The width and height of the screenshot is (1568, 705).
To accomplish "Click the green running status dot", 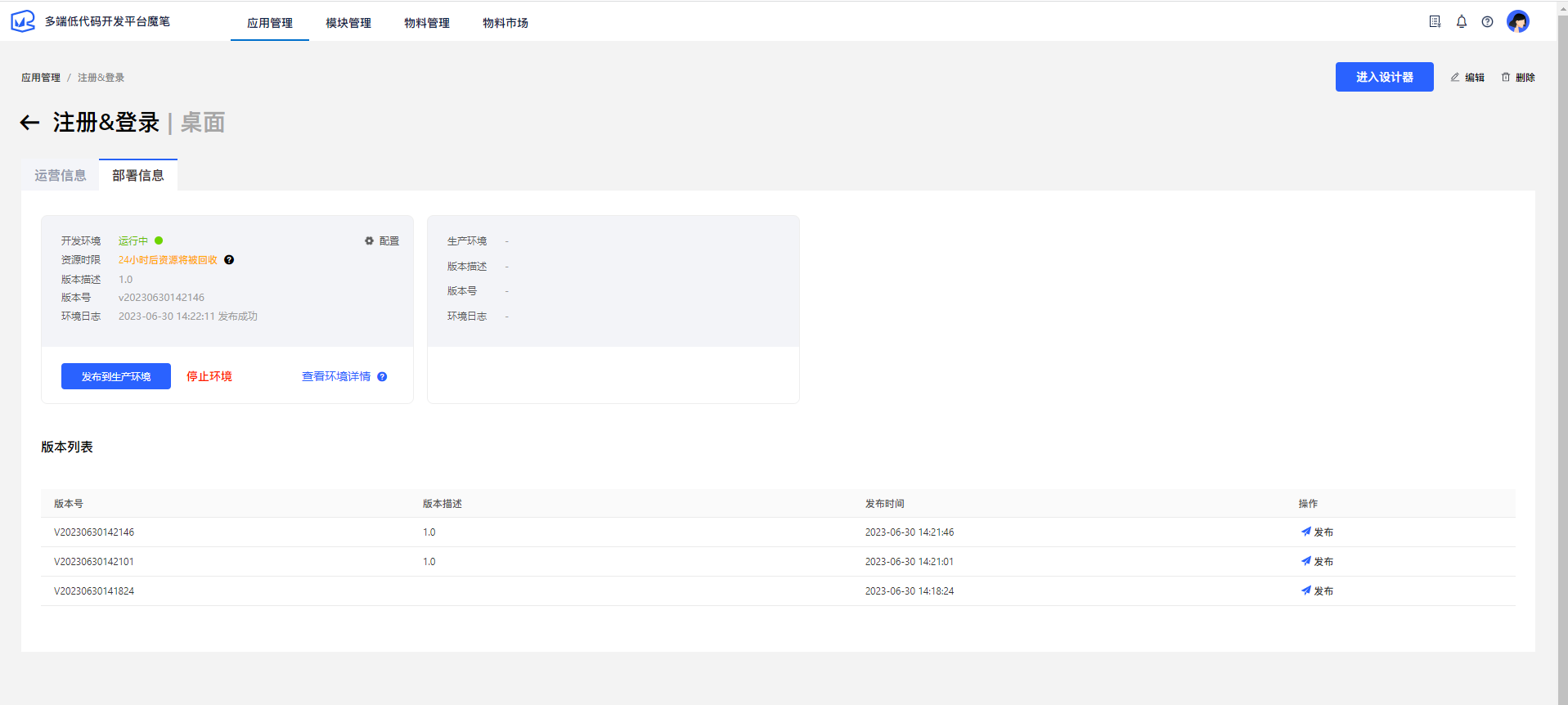I will coord(159,240).
